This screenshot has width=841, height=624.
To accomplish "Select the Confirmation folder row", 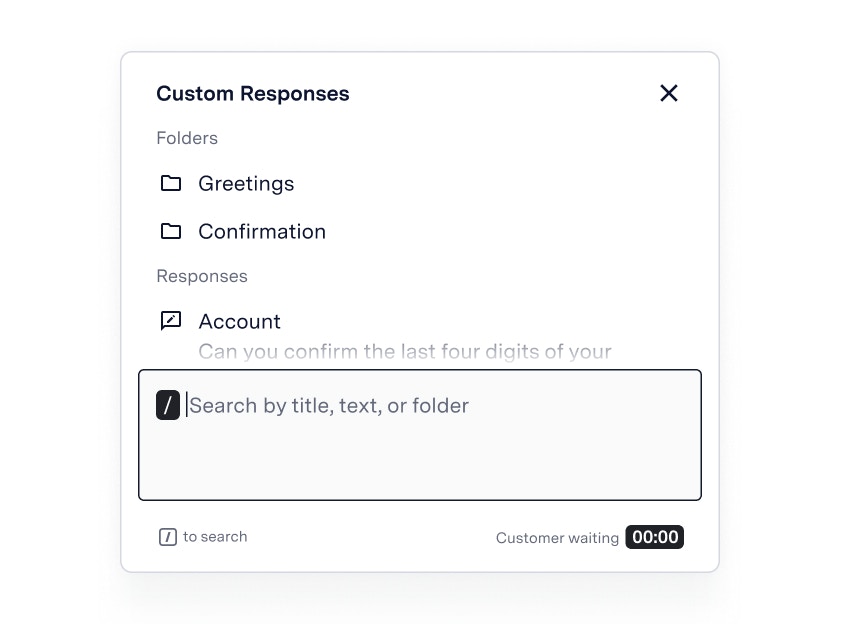I will (420, 232).
